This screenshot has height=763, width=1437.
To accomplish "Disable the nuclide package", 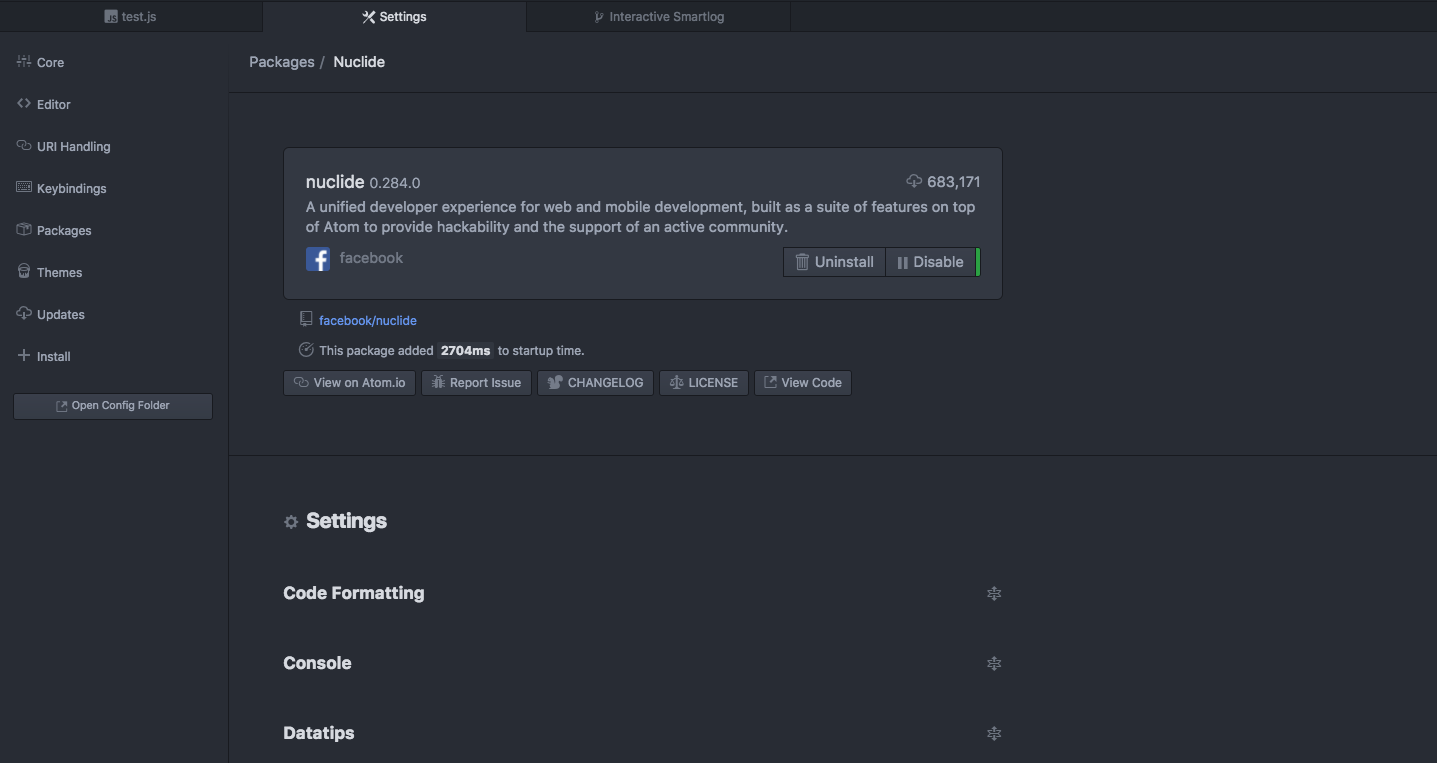I will (930, 261).
